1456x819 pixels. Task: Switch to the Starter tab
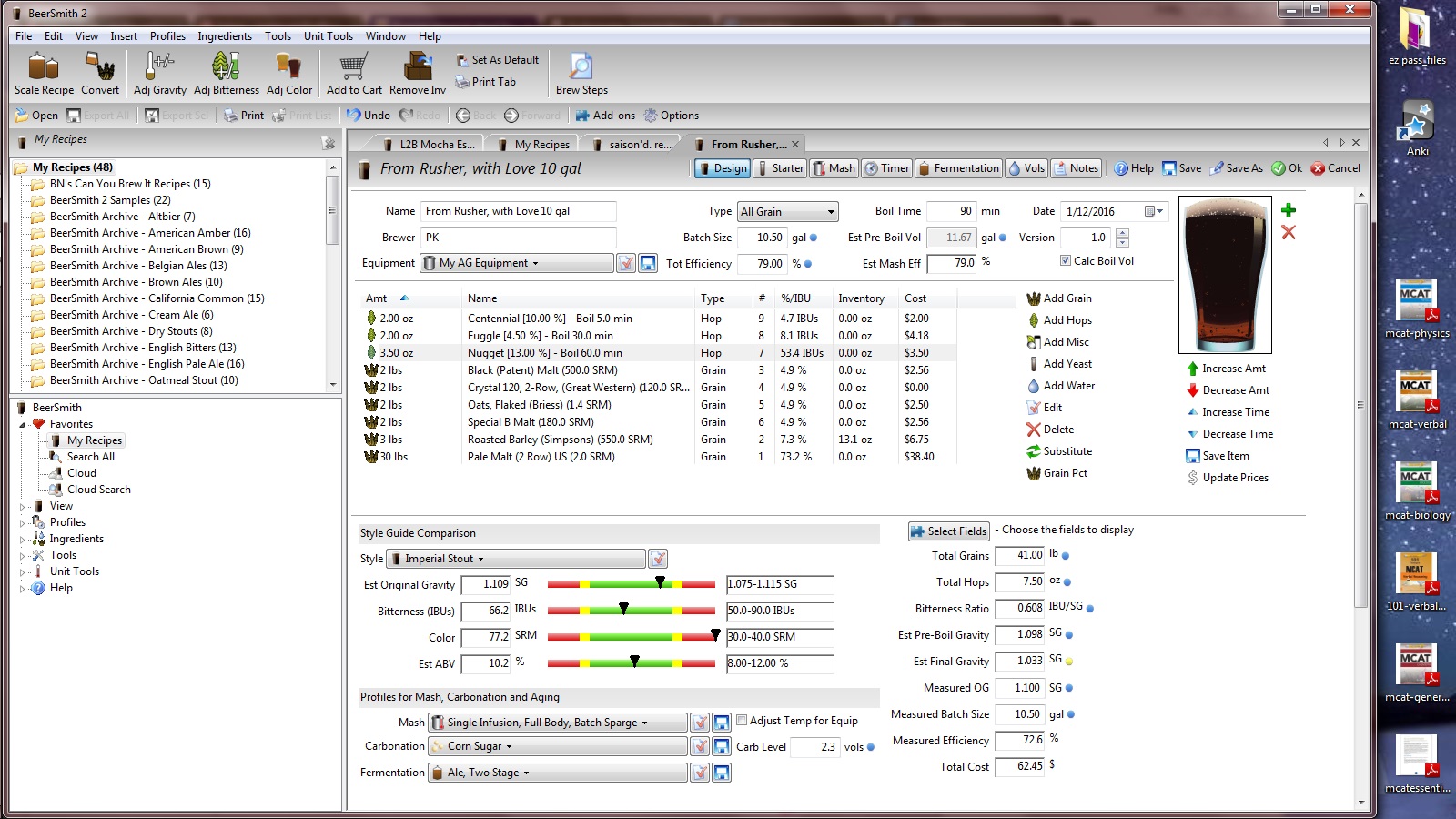coord(780,168)
